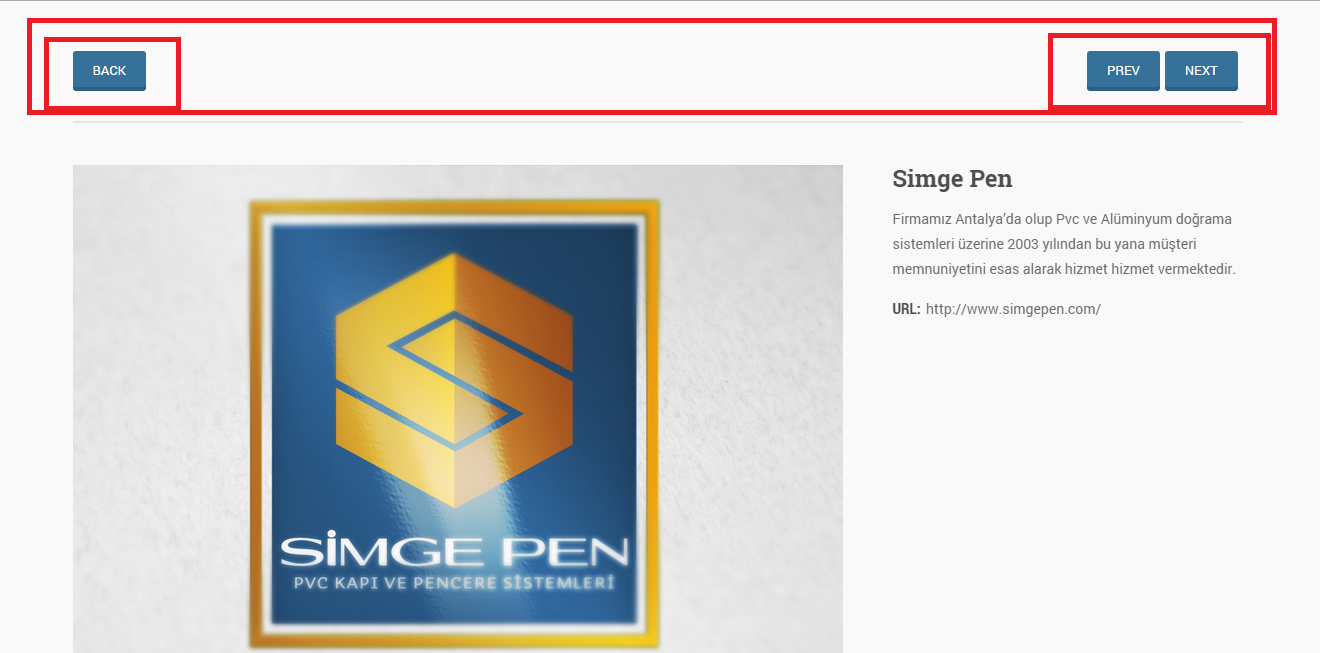
Task: Click the PVC KAPI VE PENCERE SİSTEMLERİ tagline
Action: 453,582
